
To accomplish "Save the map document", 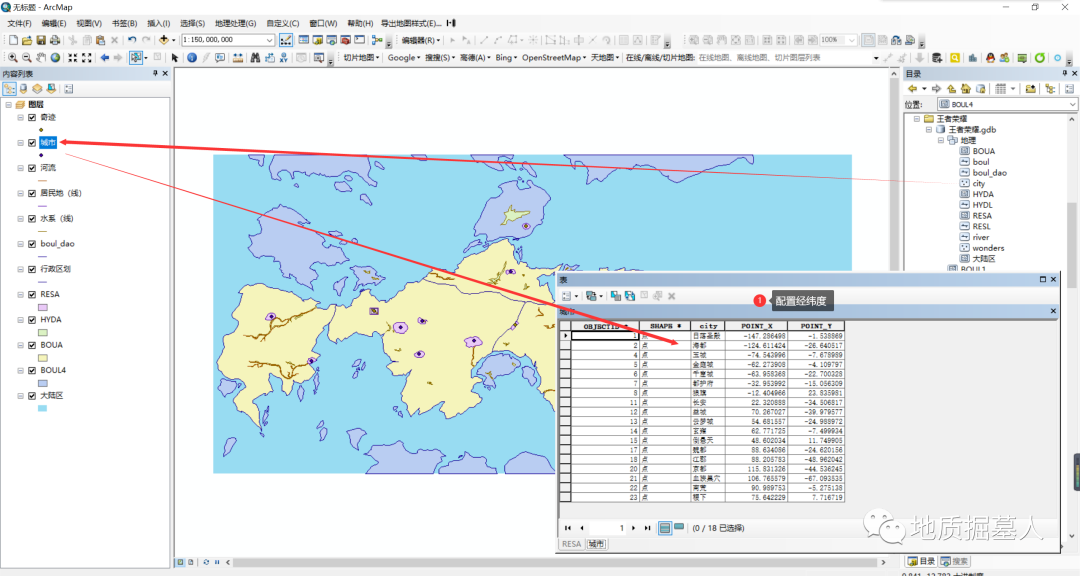I will [41, 40].
